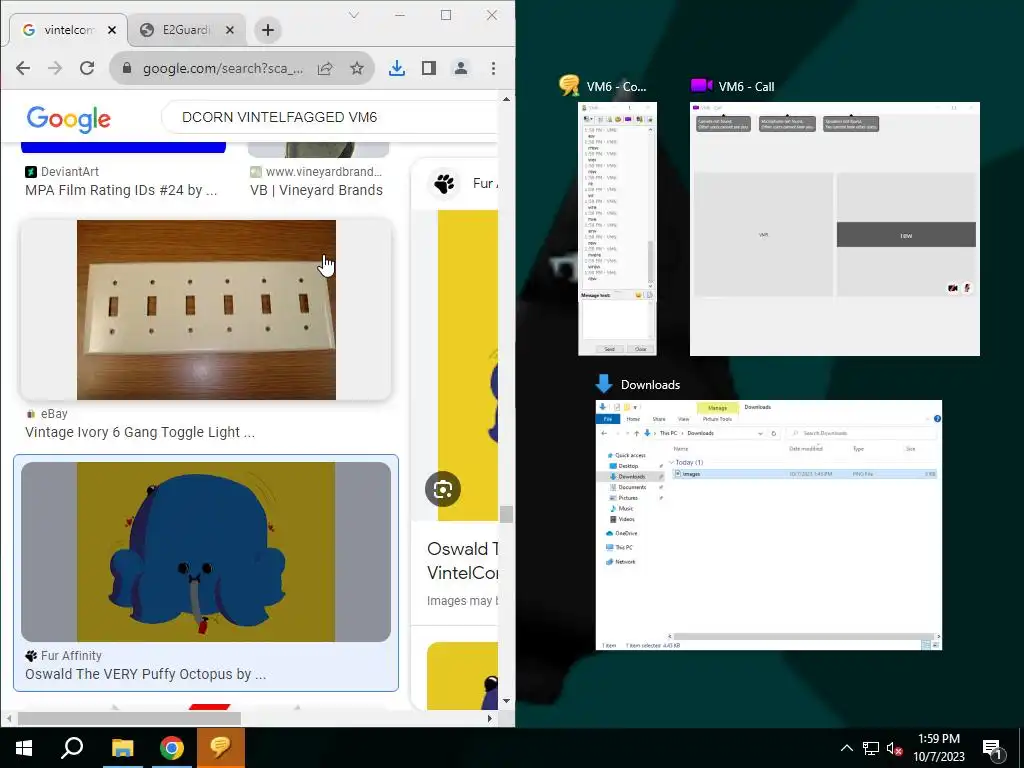Open the VB Vineyard Brands result
This screenshot has width=1024, height=768.
click(x=316, y=190)
